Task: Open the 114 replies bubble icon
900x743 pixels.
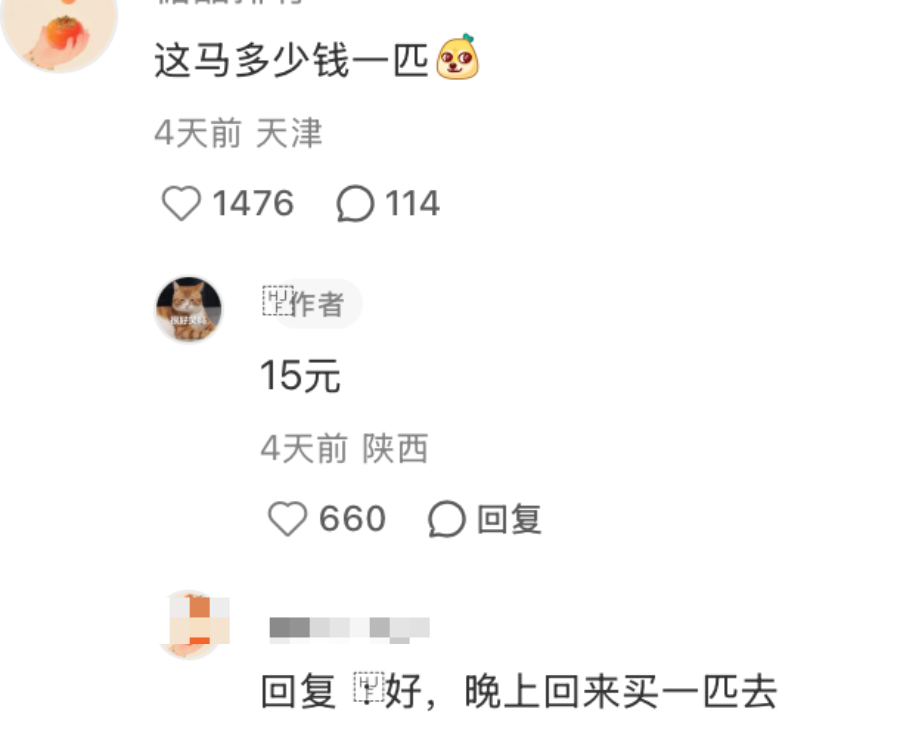Action: (355, 203)
